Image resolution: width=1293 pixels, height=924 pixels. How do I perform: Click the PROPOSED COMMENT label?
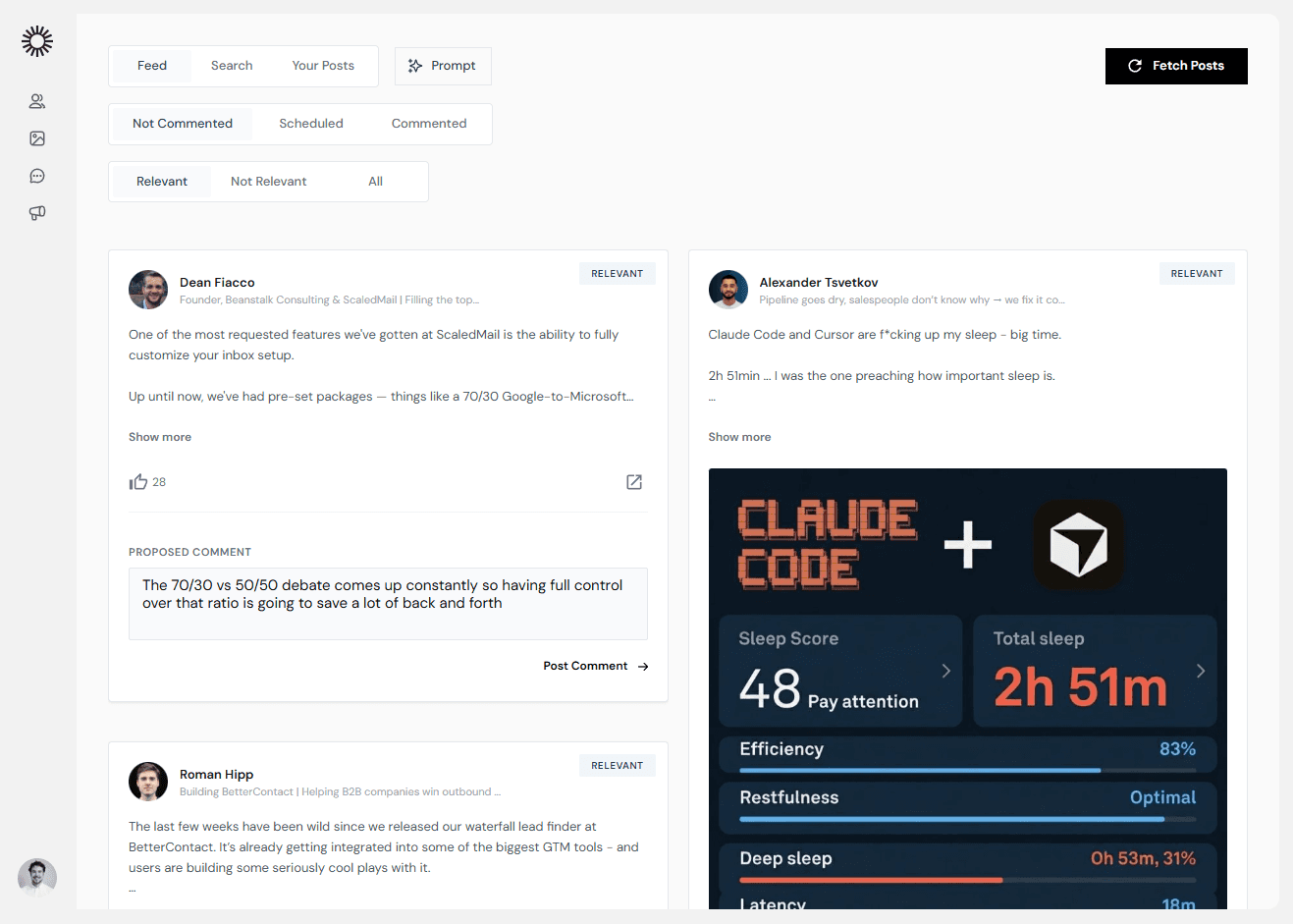pos(189,552)
